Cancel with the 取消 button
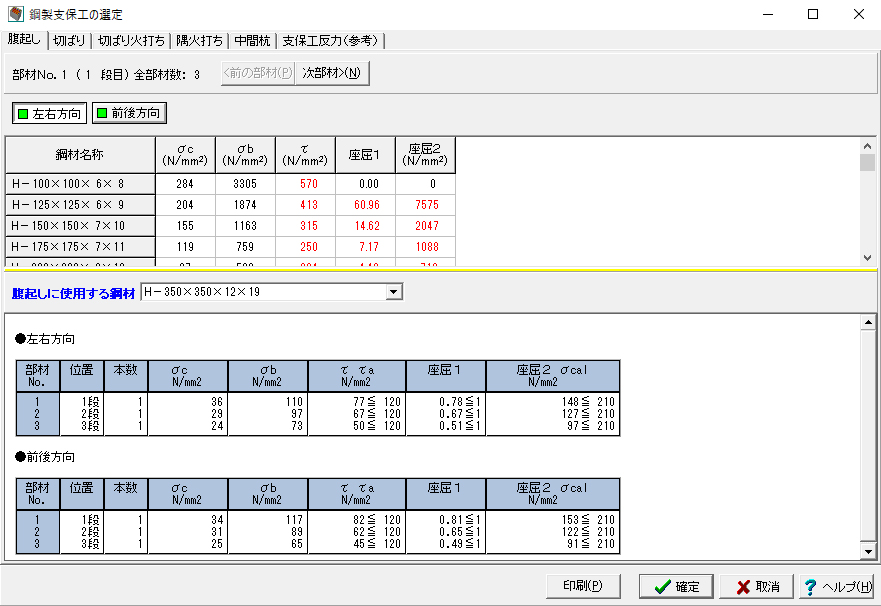This screenshot has height=606, width=881. pos(757,587)
